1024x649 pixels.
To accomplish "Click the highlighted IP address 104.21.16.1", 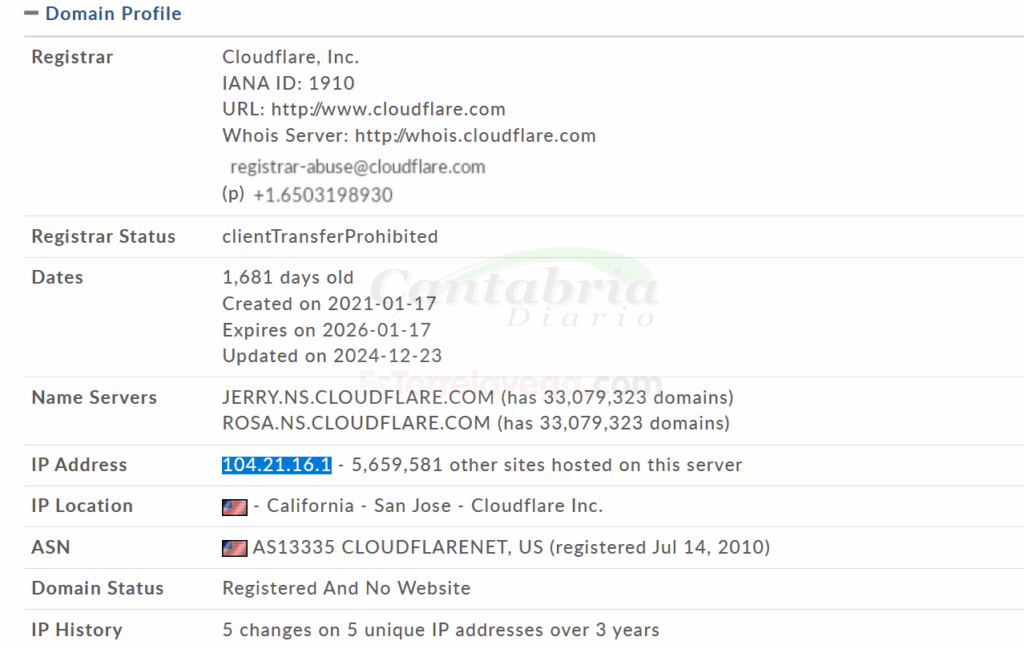I will [x=276, y=465].
